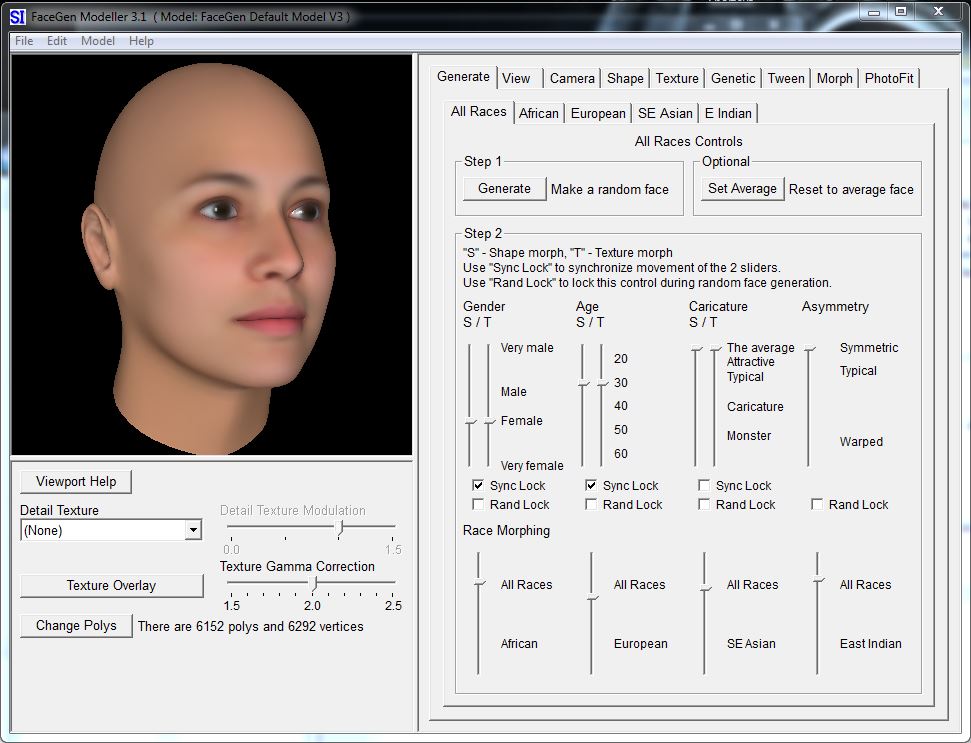The width and height of the screenshot is (971, 743).
Task: Open the File menu
Action: (24, 41)
